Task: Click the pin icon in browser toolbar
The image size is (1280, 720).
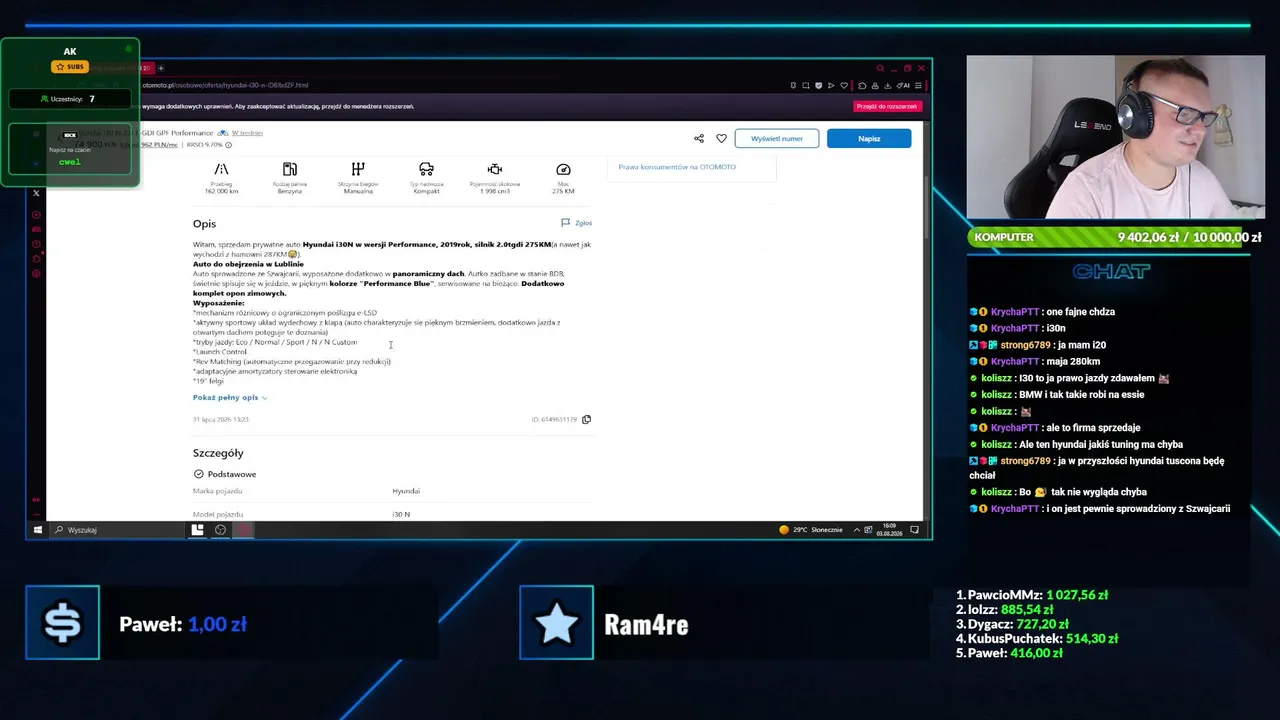Action: (x=793, y=85)
